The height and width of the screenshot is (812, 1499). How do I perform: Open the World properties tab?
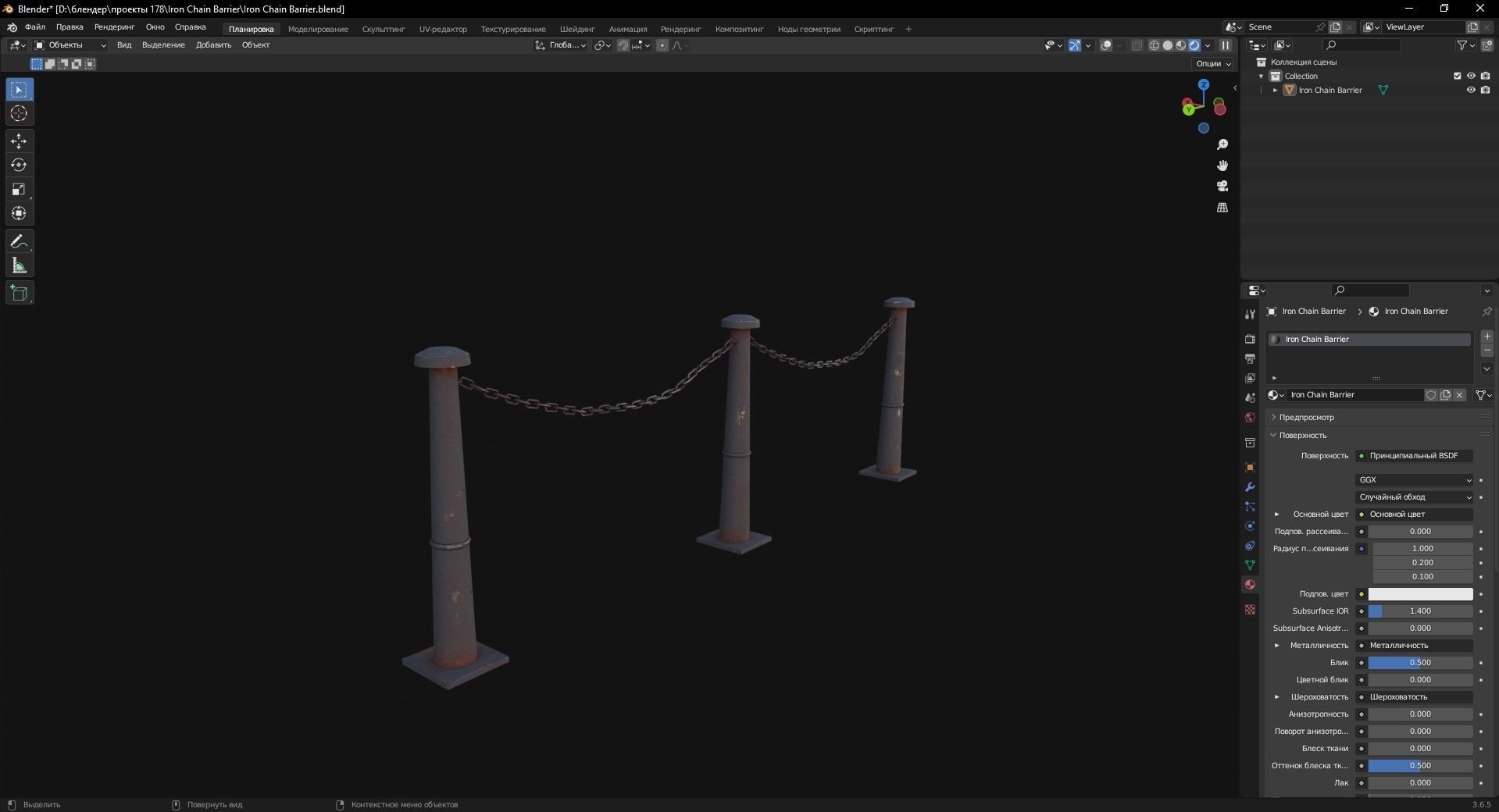tap(1250, 418)
